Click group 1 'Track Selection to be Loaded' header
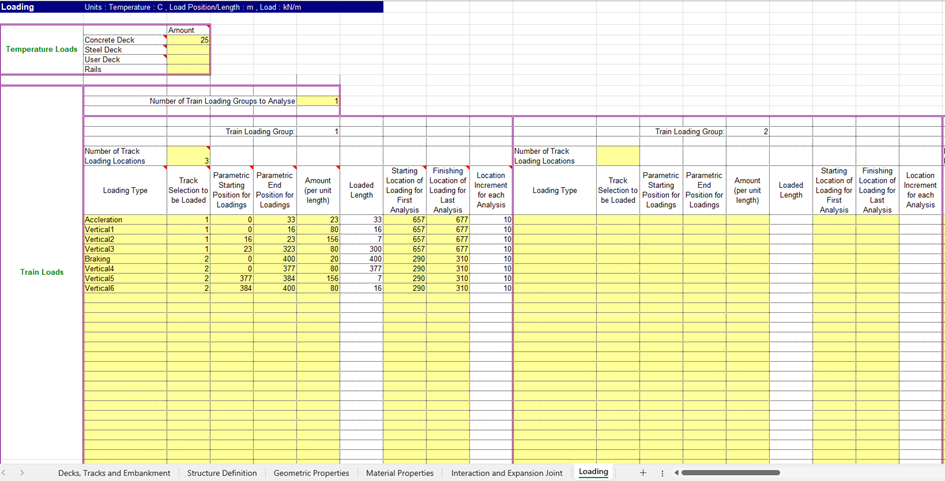 click(x=188, y=190)
